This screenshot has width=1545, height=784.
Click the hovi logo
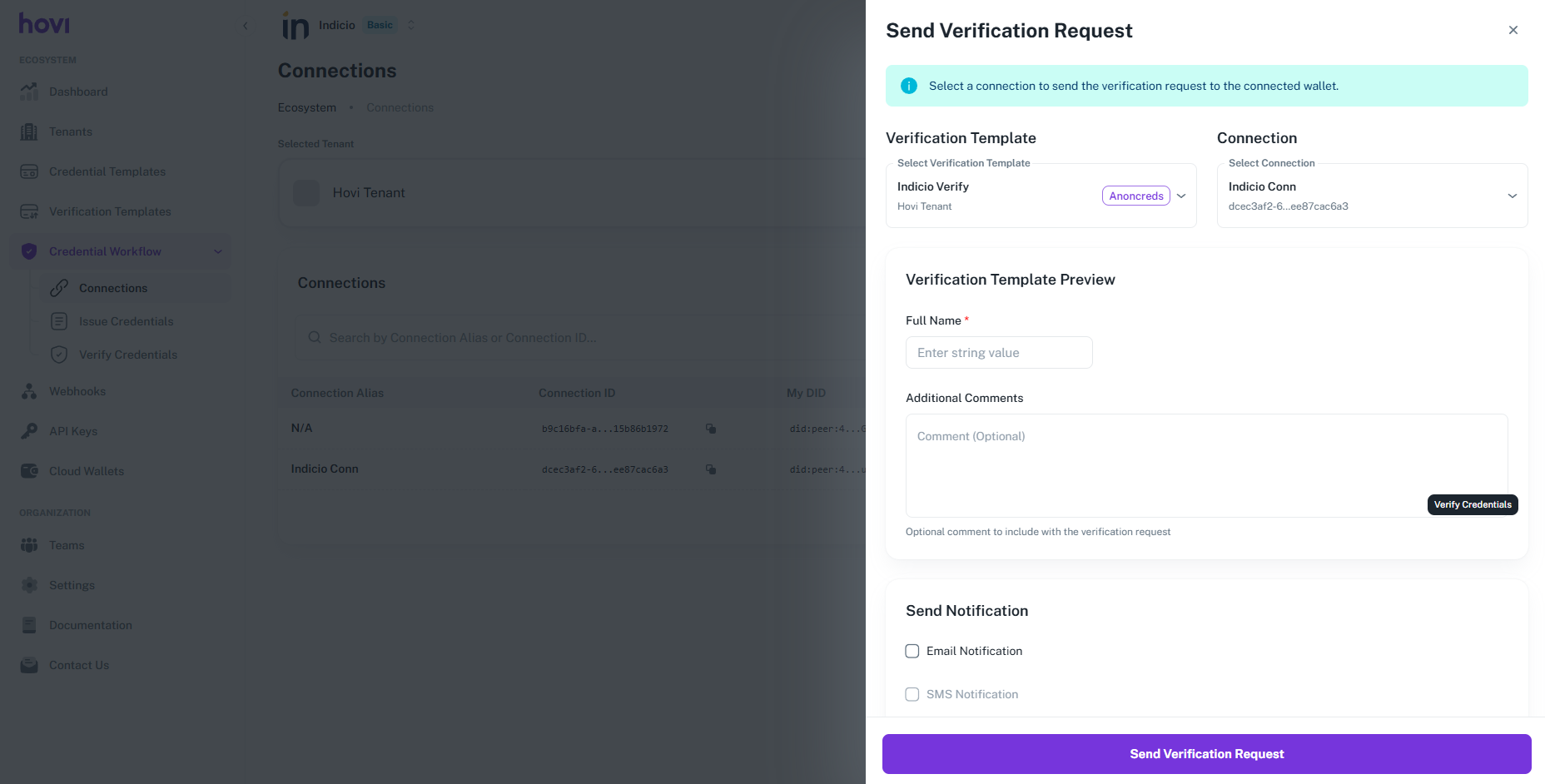[x=44, y=23]
